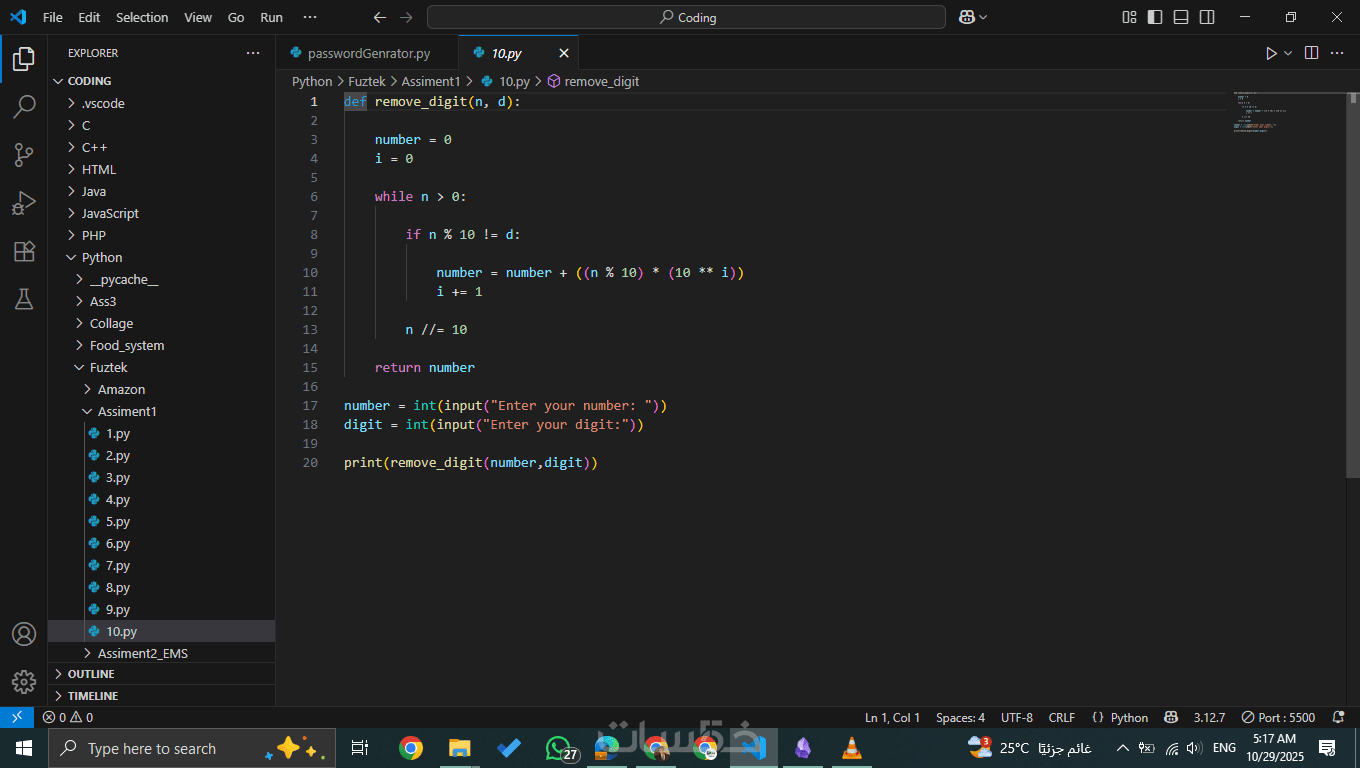Image resolution: width=1360 pixels, height=768 pixels.
Task: Open the Selection menu
Action: (x=142, y=17)
